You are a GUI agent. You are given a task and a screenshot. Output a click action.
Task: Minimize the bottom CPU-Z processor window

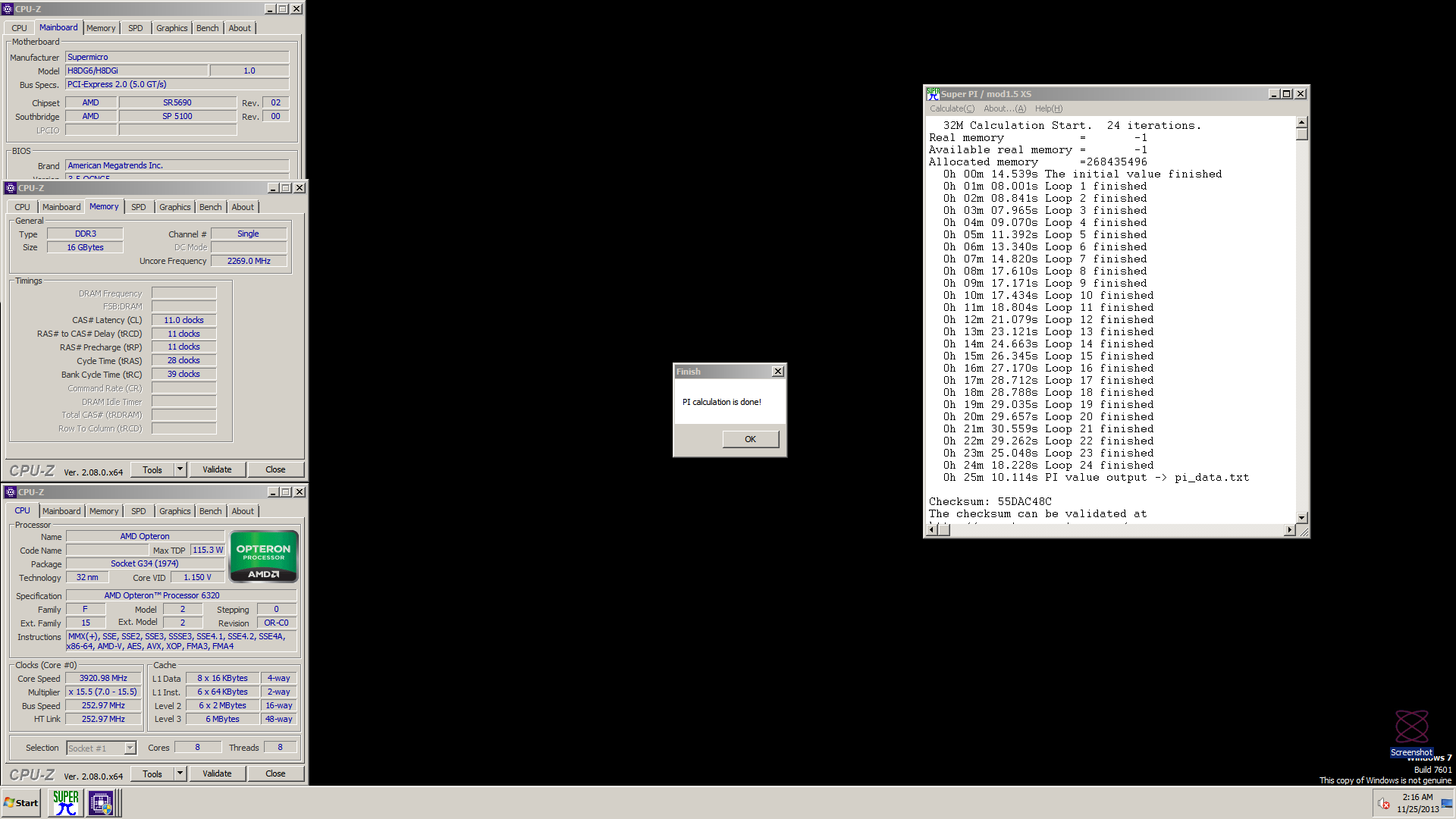point(273,492)
